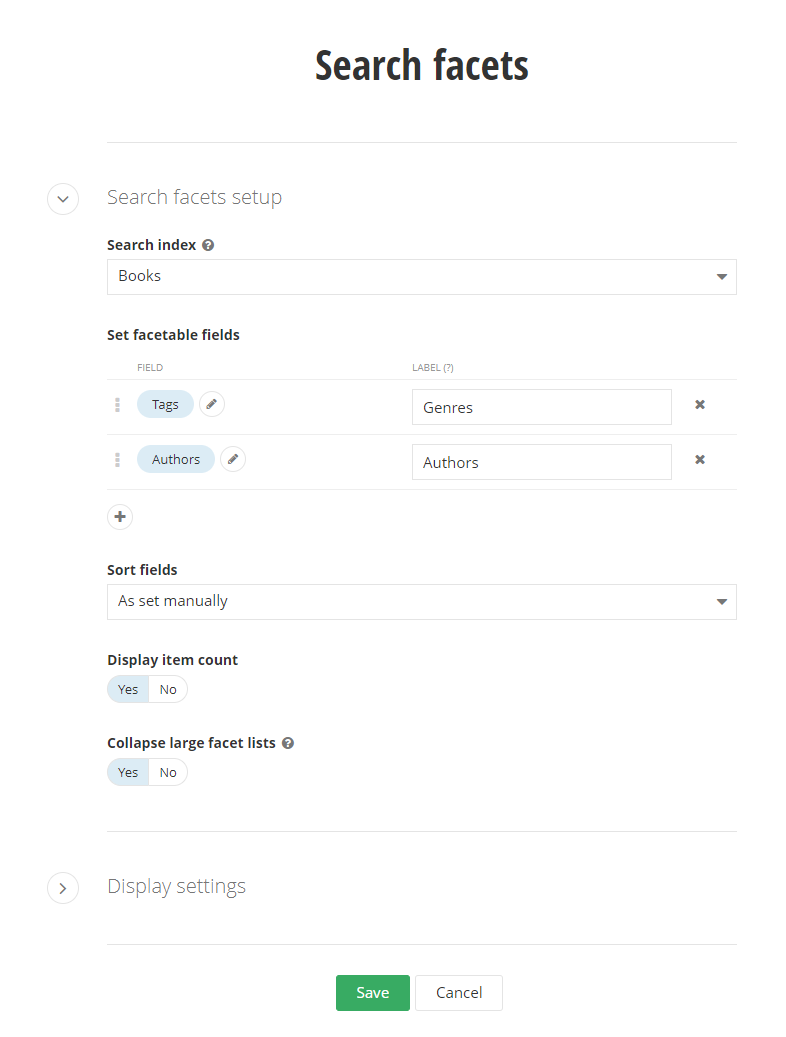This screenshot has height=1037, width=786.
Task: Set Collapse large facet lists to No
Action: [168, 772]
